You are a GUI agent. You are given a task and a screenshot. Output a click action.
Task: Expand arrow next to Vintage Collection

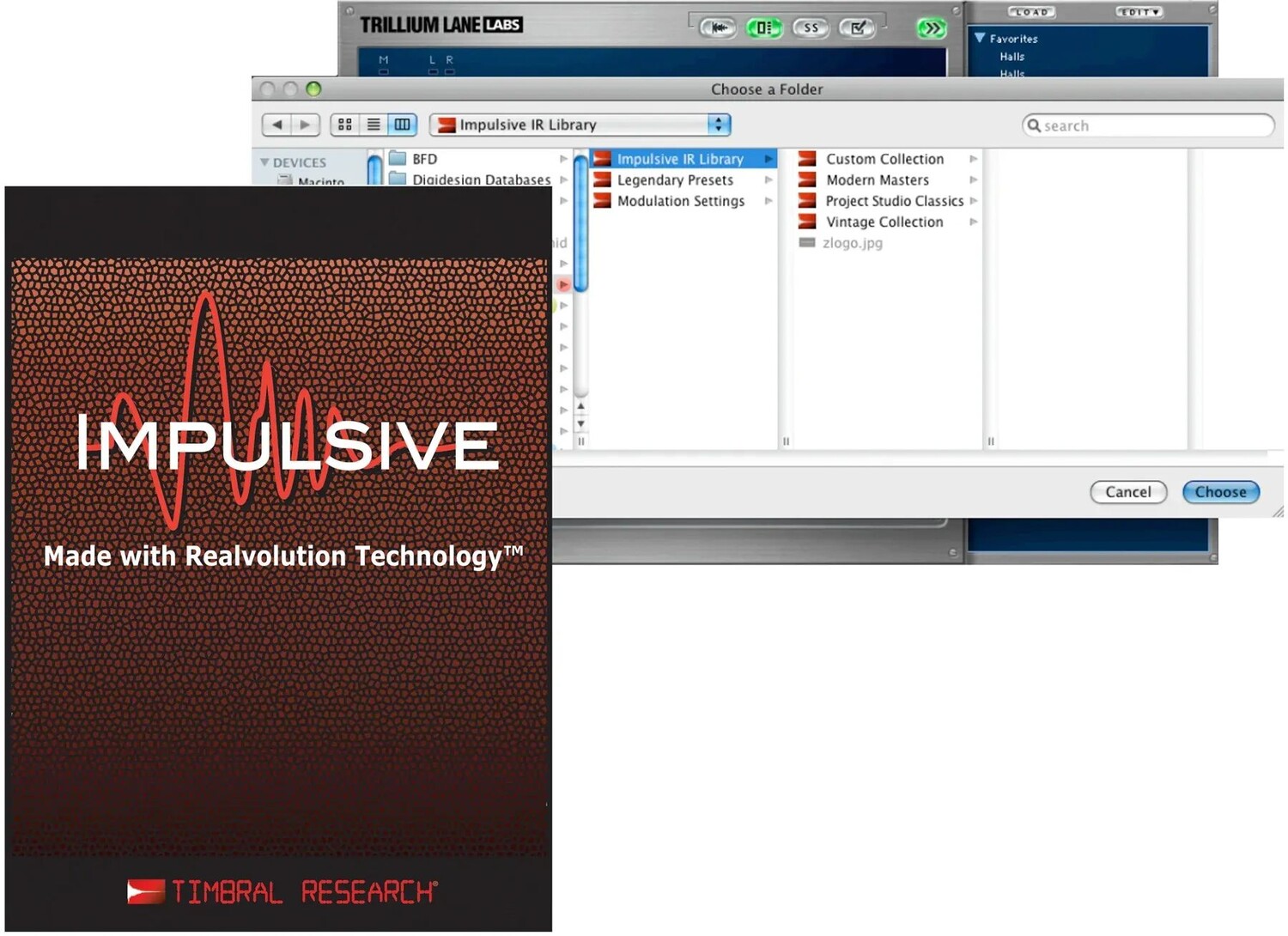coord(973,222)
